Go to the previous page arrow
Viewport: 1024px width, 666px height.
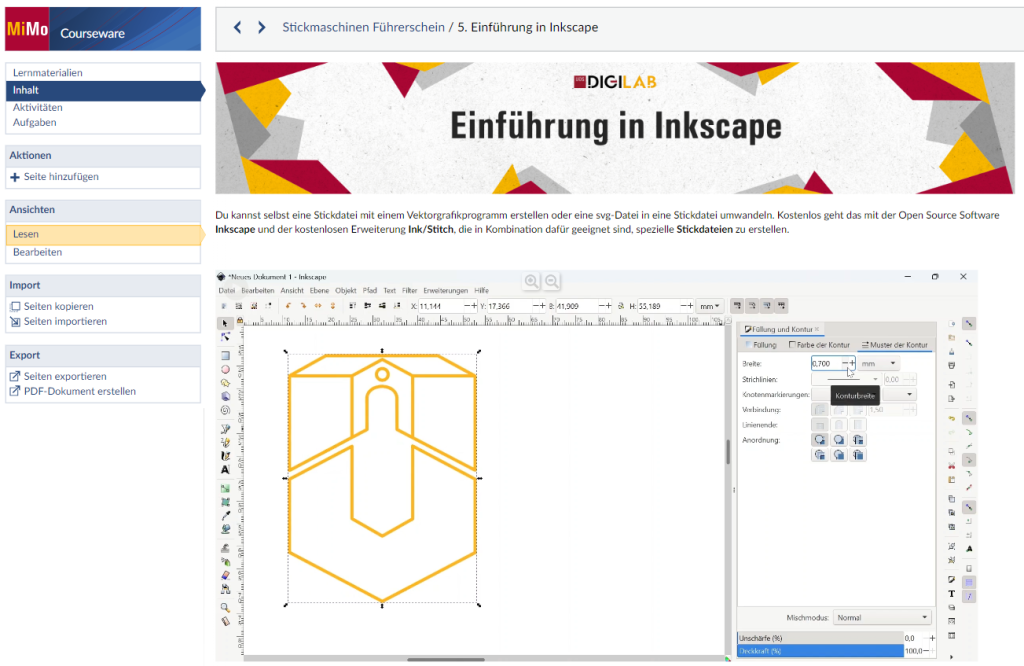pyautogui.click(x=238, y=27)
